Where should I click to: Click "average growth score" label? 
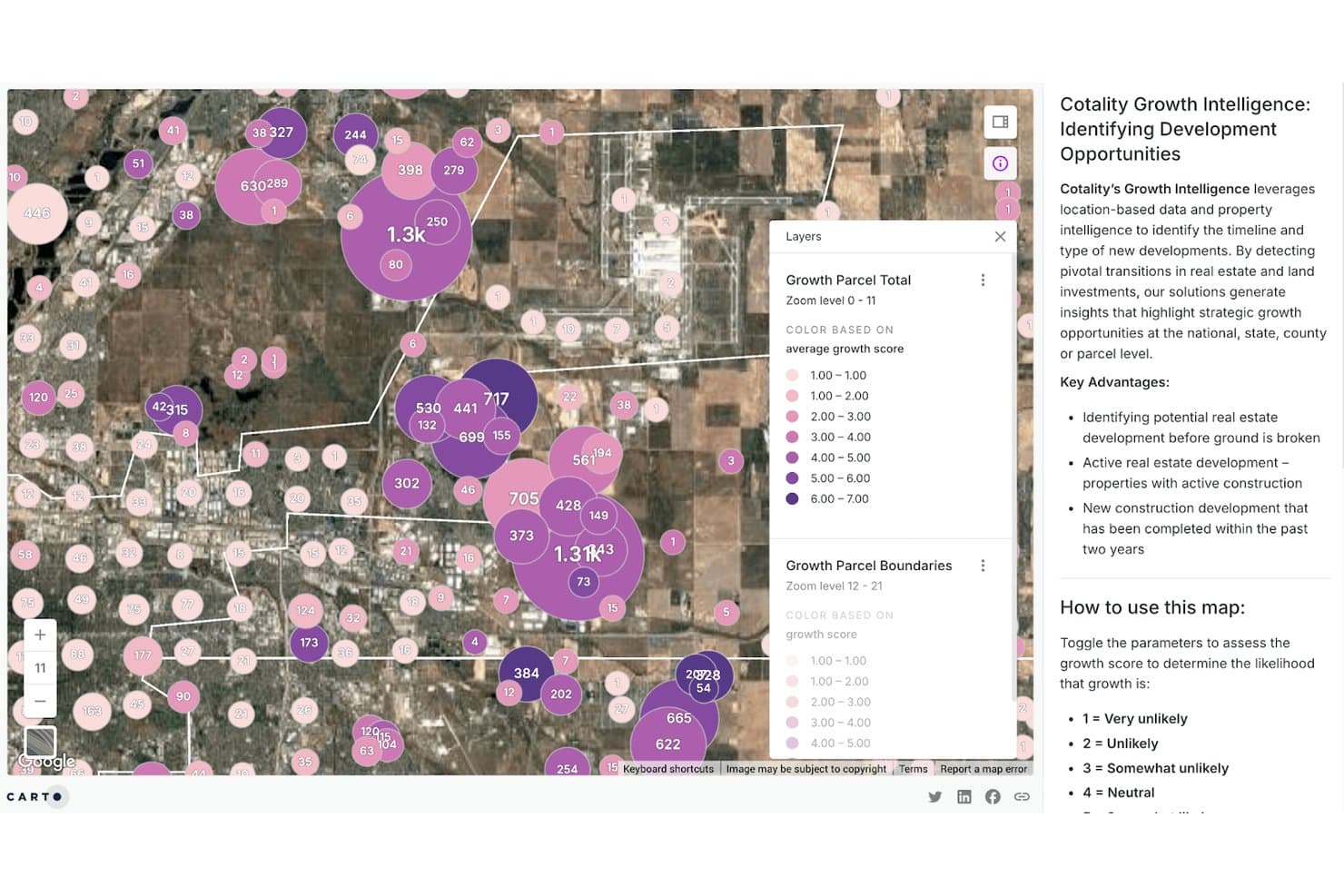[845, 349]
